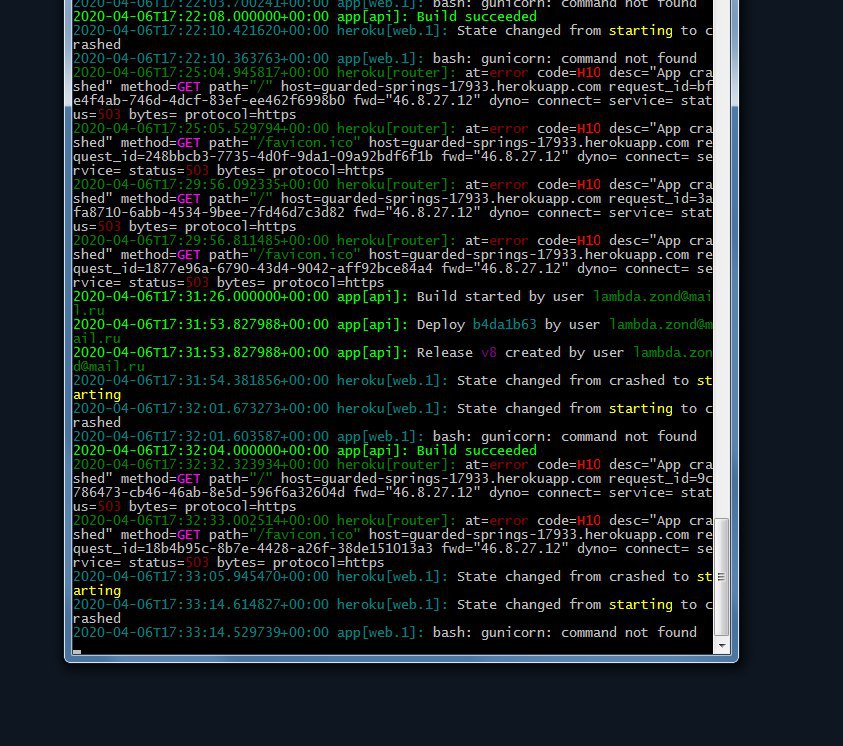Click magenta GET below the 17:25:04 line

[189, 87]
